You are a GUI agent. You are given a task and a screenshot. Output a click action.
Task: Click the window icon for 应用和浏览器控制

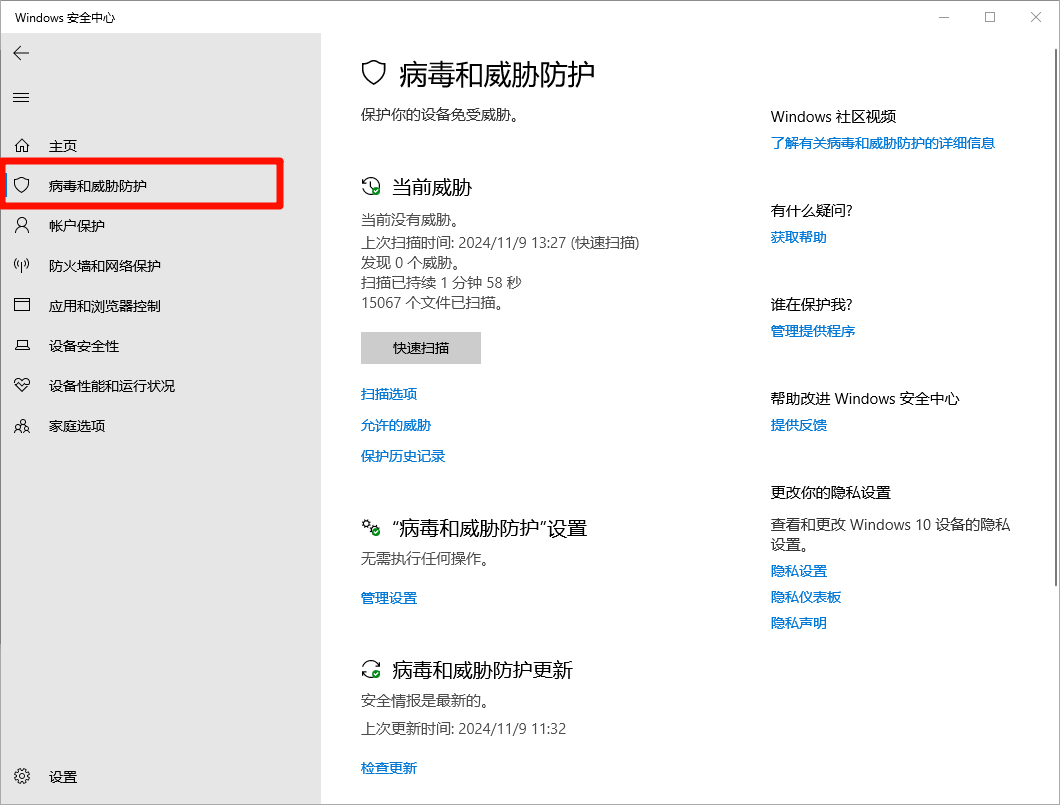tap(22, 305)
